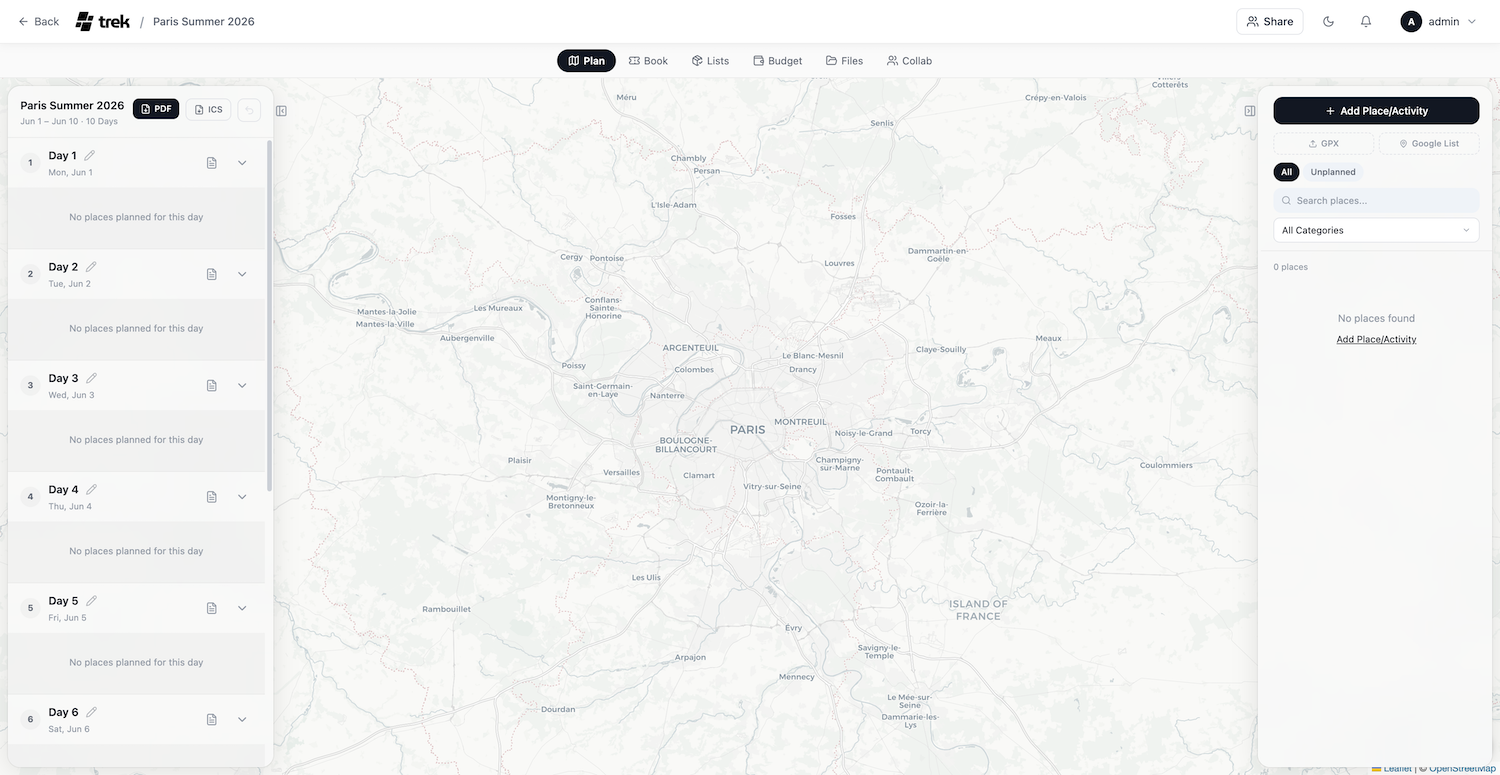Open notifications via the bell icon
The width and height of the screenshot is (1500, 775).
pyautogui.click(x=1365, y=20)
